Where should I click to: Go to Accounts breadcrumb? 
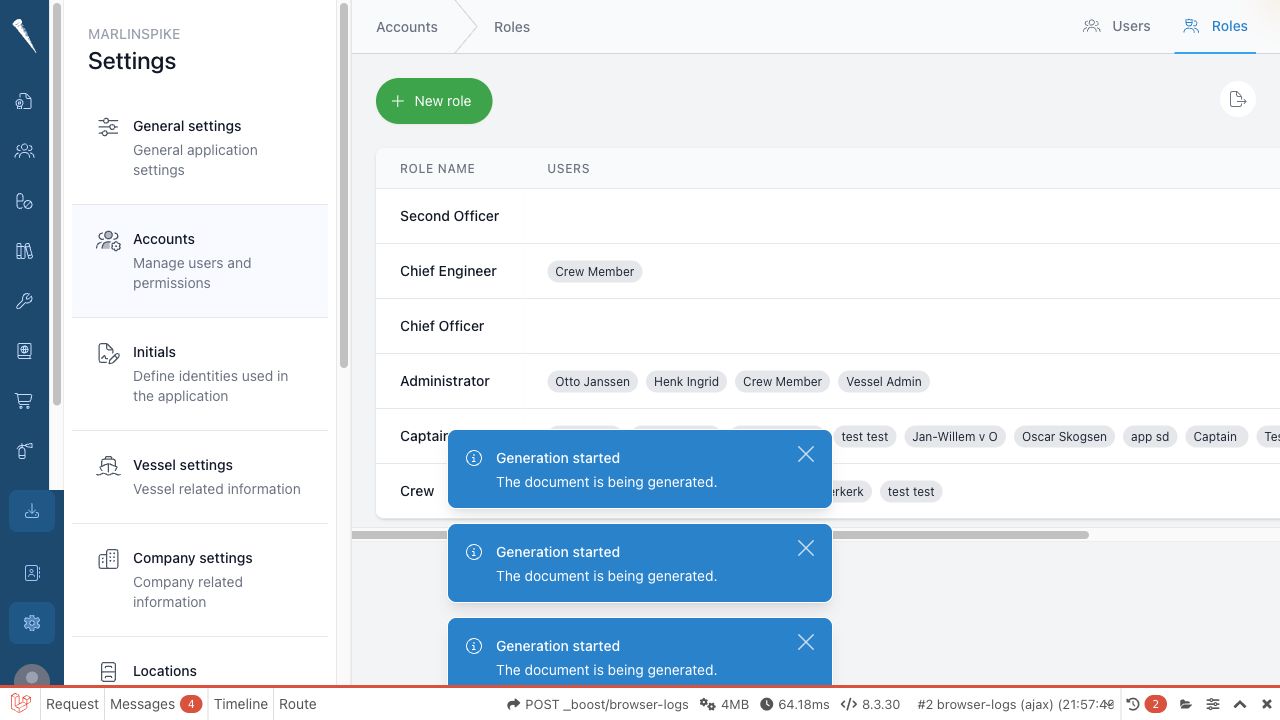coord(407,27)
